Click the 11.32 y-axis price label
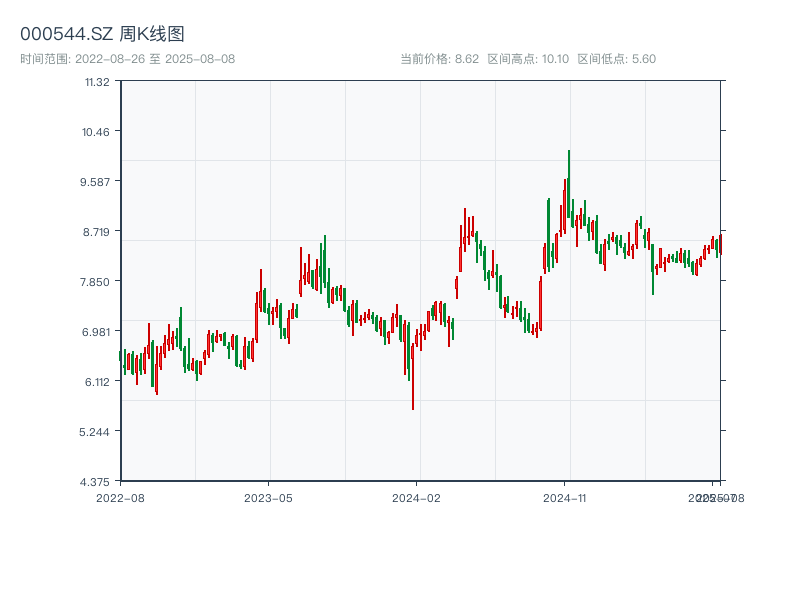Viewport: 800px width, 600px height. [x=97, y=82]
